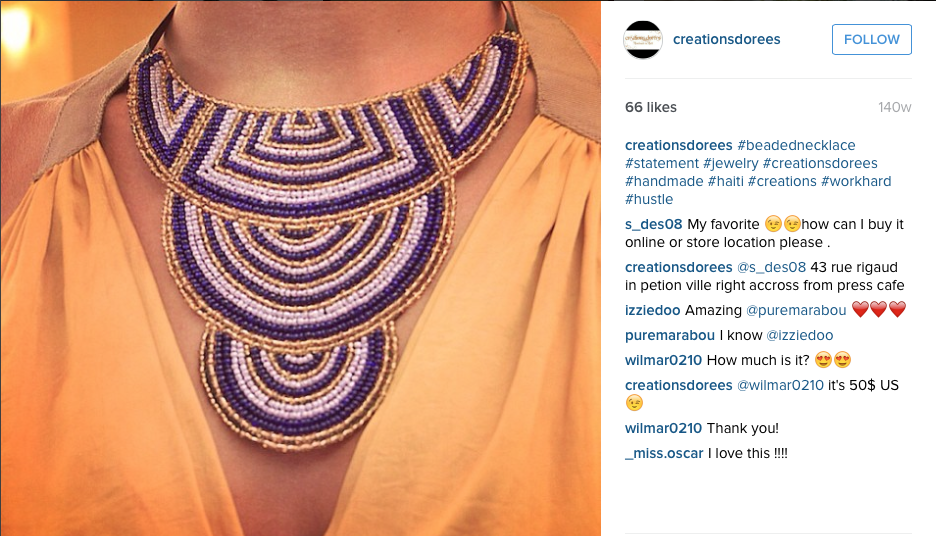The height and width of the screenshot is (536, 936).
Task: Open the #beadednecklace hashtag
Action: 796,145
